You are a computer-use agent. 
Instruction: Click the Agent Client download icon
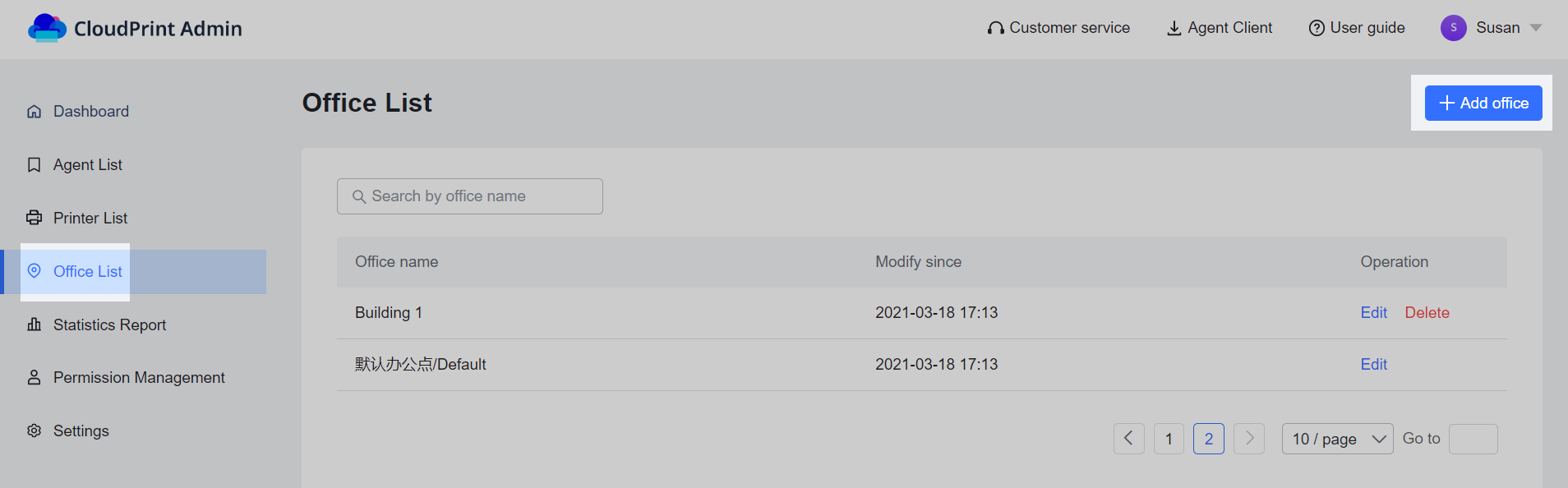(1174, 29)
